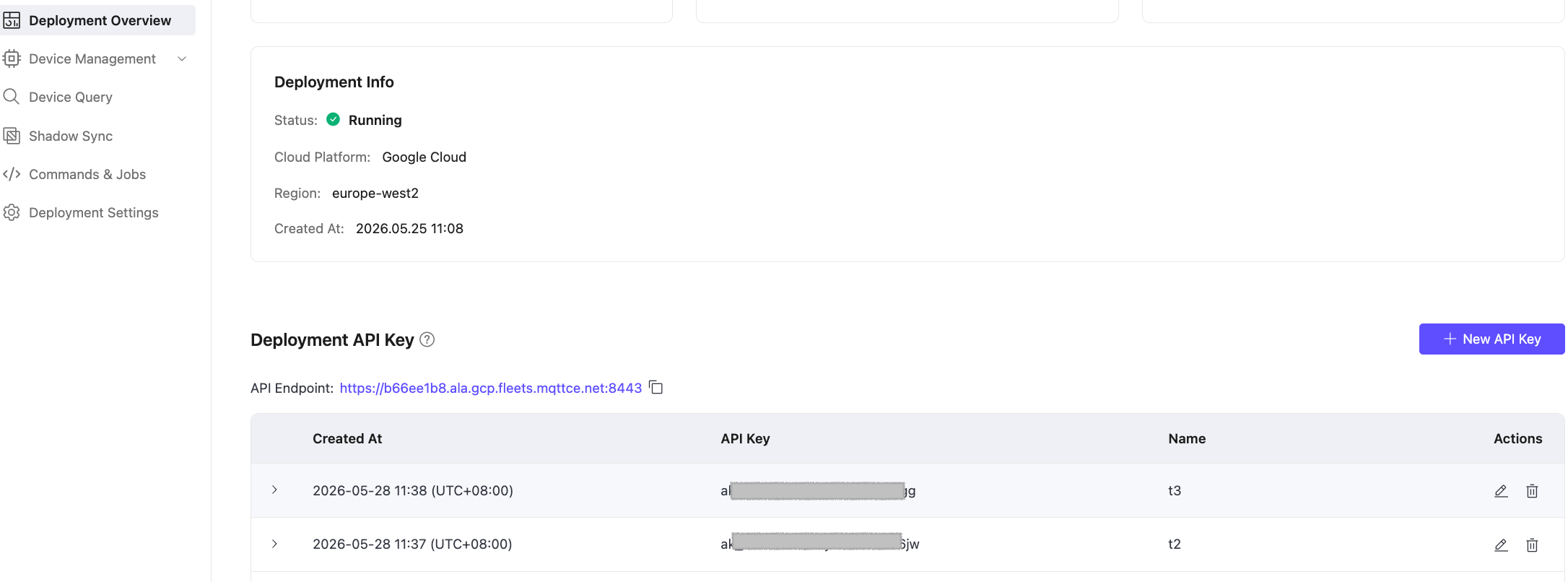This screenshot has width=1568, height=582.
Task: Expand the t3 API key row
Action: pyautogui.click(x=274, y=490)
